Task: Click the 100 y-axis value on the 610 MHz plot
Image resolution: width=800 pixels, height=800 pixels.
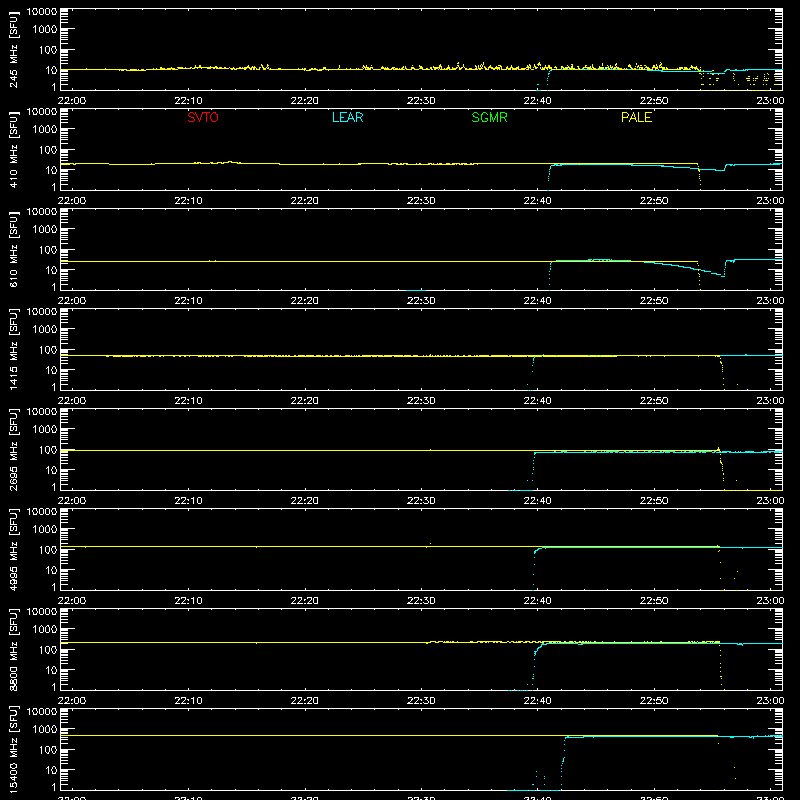Action: pos(48,250)
